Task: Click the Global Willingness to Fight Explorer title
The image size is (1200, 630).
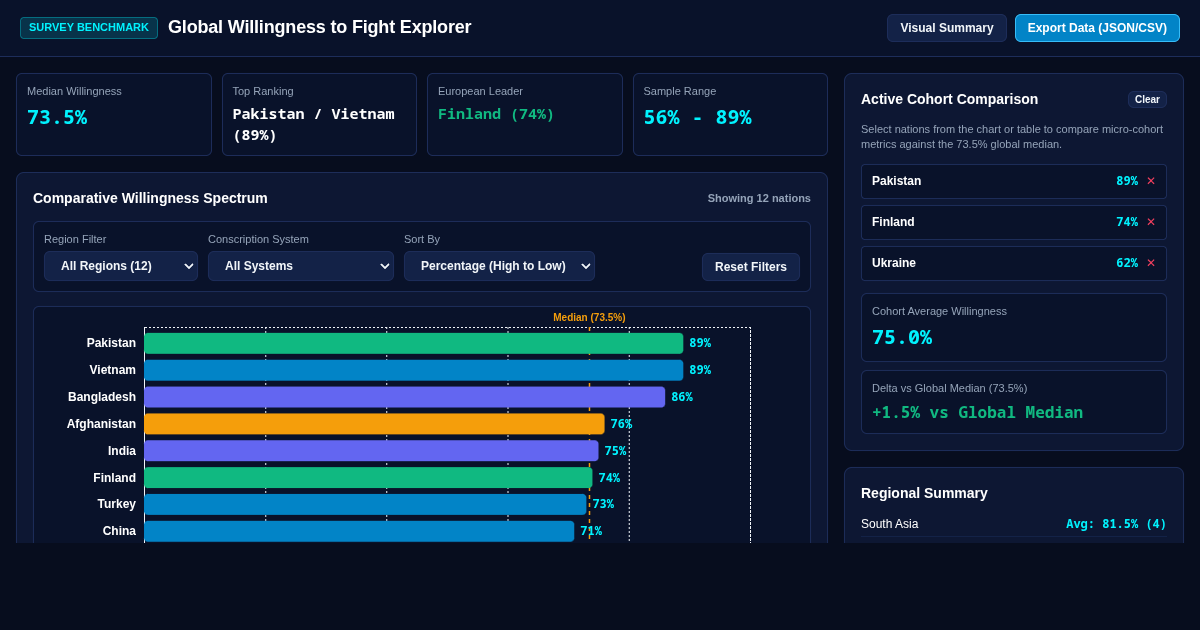Action: (x=319, y=27)
